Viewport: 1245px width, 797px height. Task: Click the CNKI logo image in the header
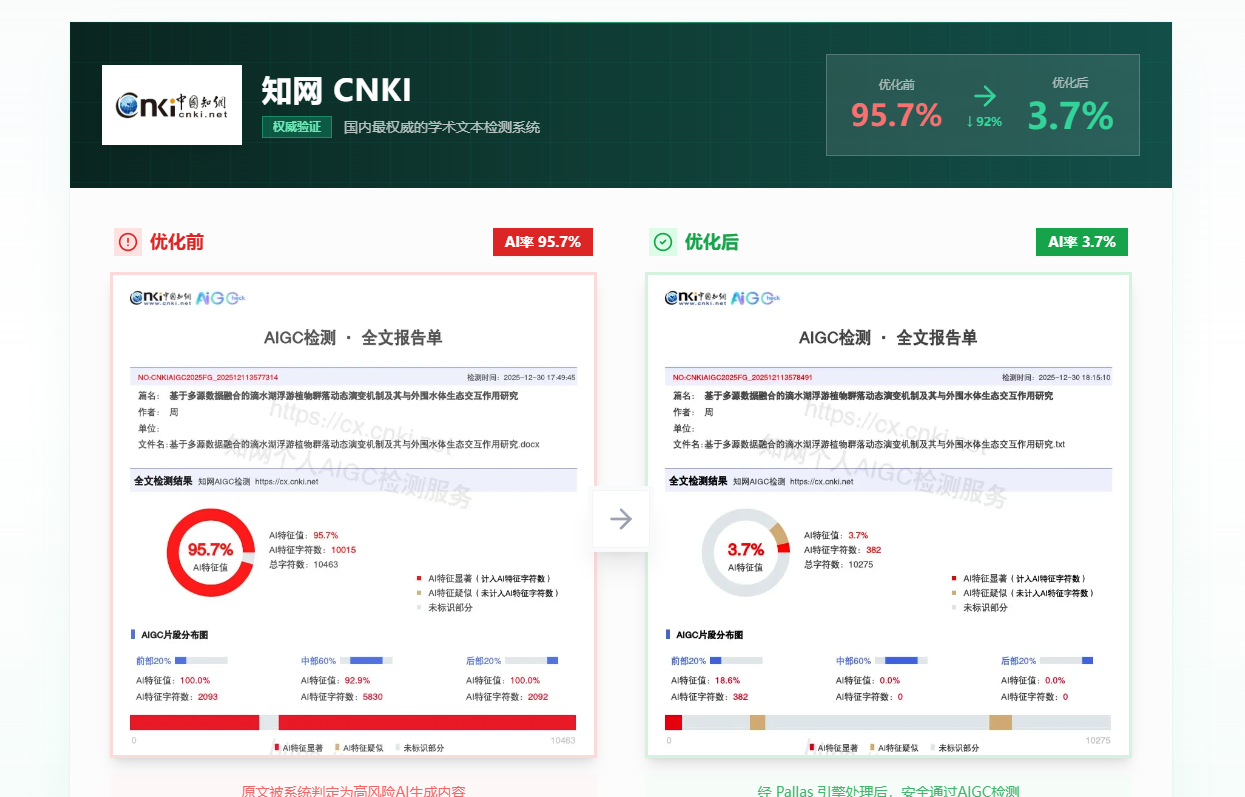click(172, 105)
